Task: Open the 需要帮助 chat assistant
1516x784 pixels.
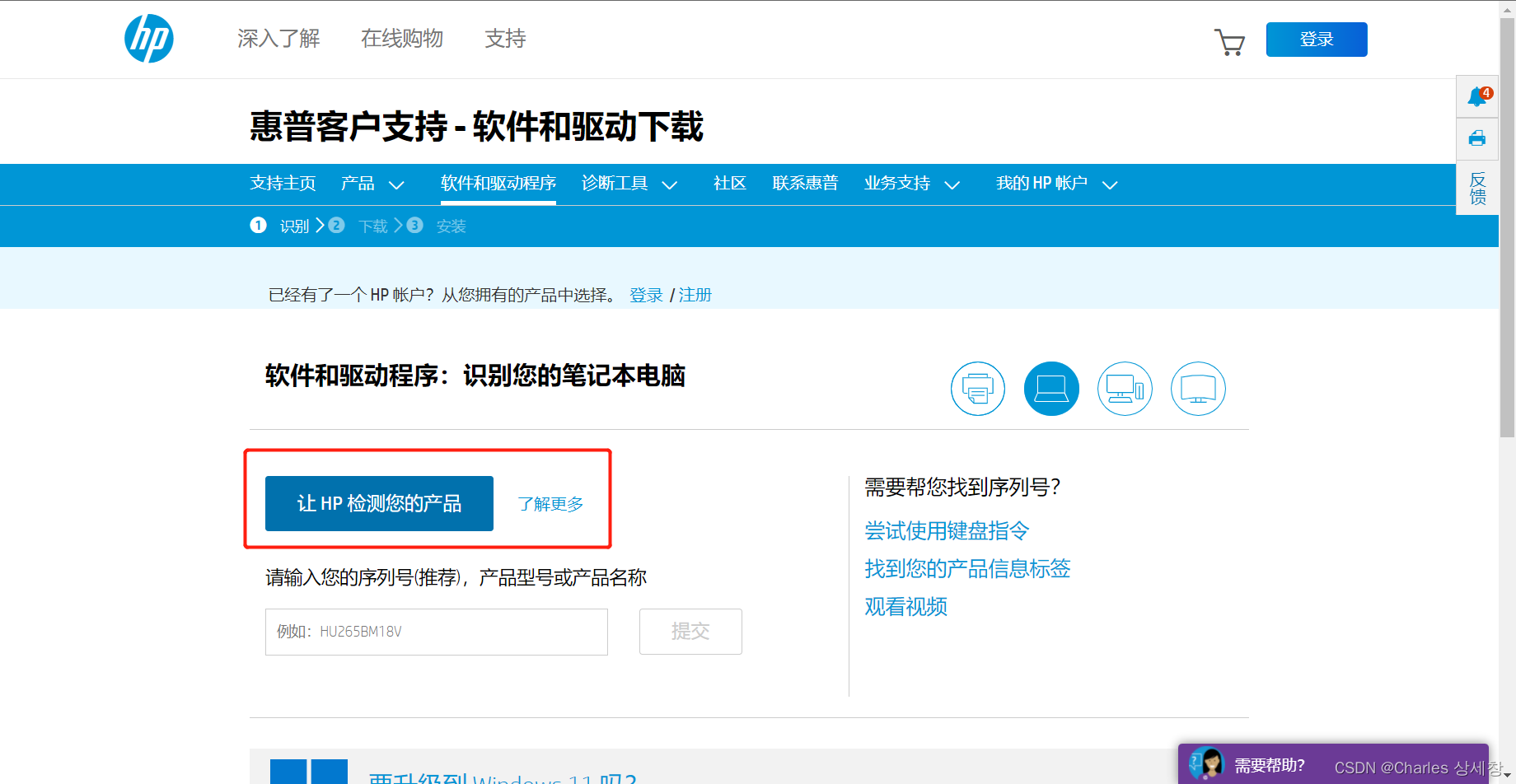Action: 1333,764
